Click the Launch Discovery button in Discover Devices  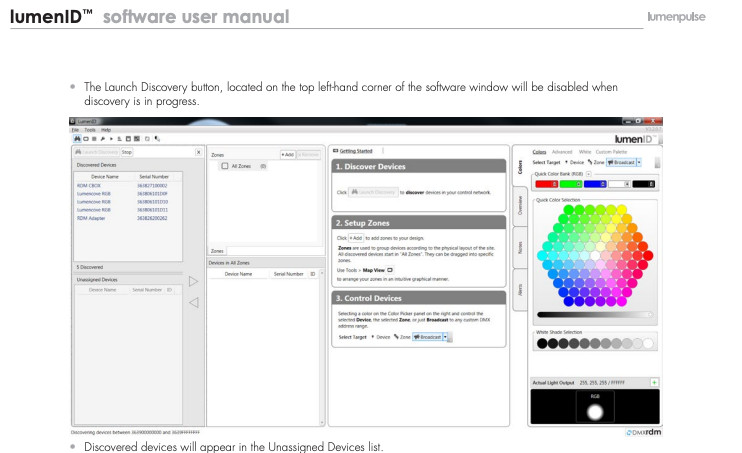(x=373, y=192)
